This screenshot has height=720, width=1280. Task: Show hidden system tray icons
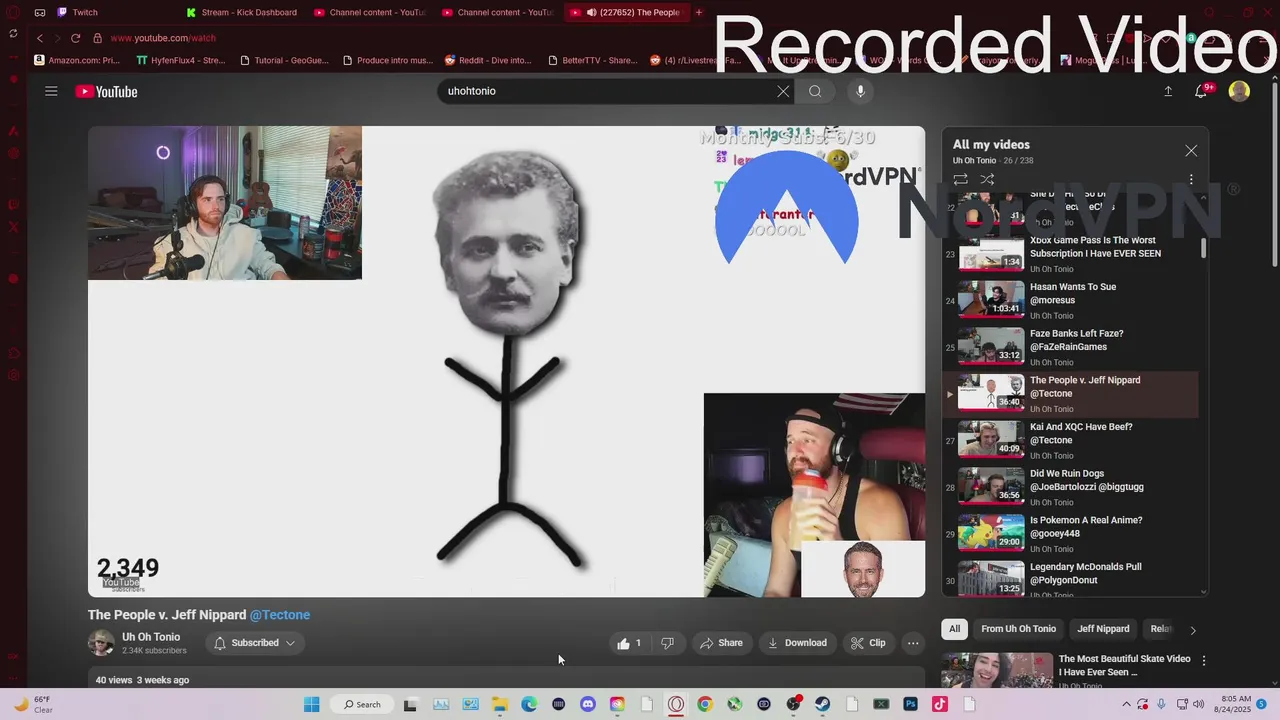(1127, 704)
